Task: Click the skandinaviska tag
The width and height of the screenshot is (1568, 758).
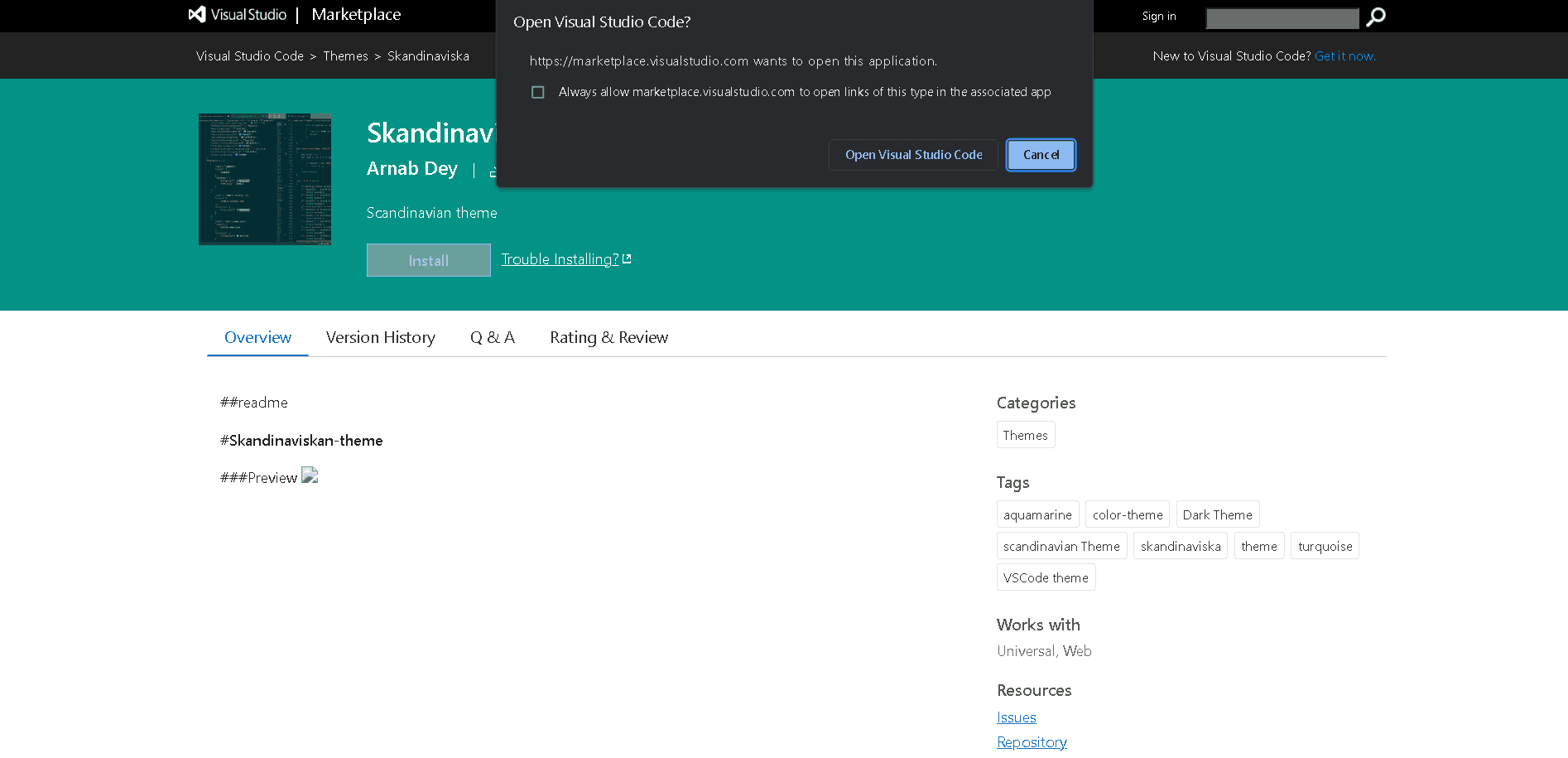Action: (1181, 546)
